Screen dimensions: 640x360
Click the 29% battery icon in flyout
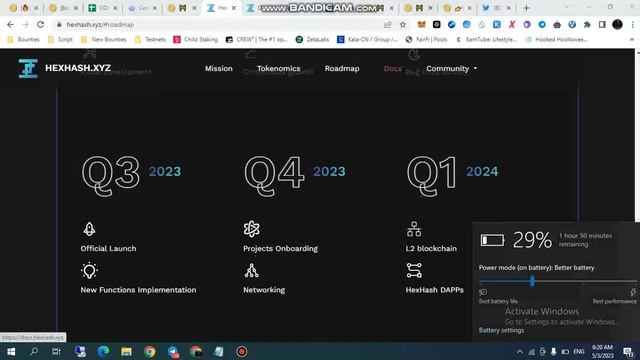click(x=492, y=240)
